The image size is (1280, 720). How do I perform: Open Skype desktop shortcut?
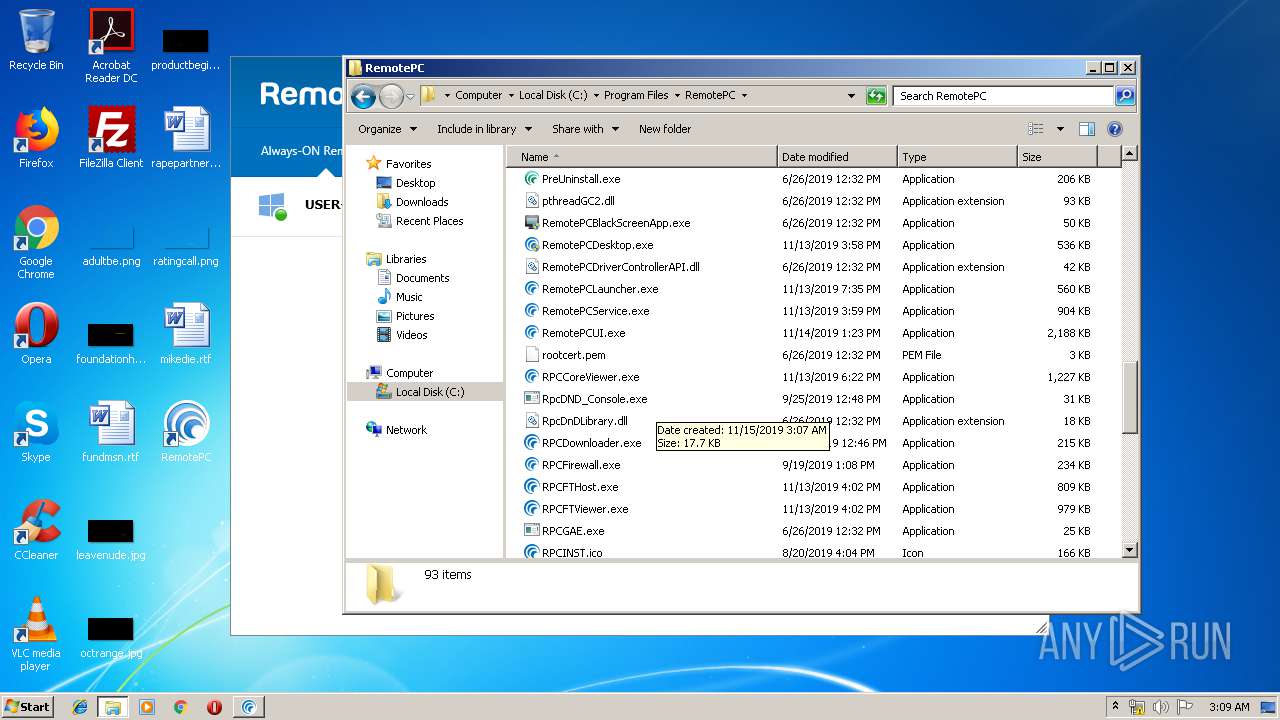36,432
